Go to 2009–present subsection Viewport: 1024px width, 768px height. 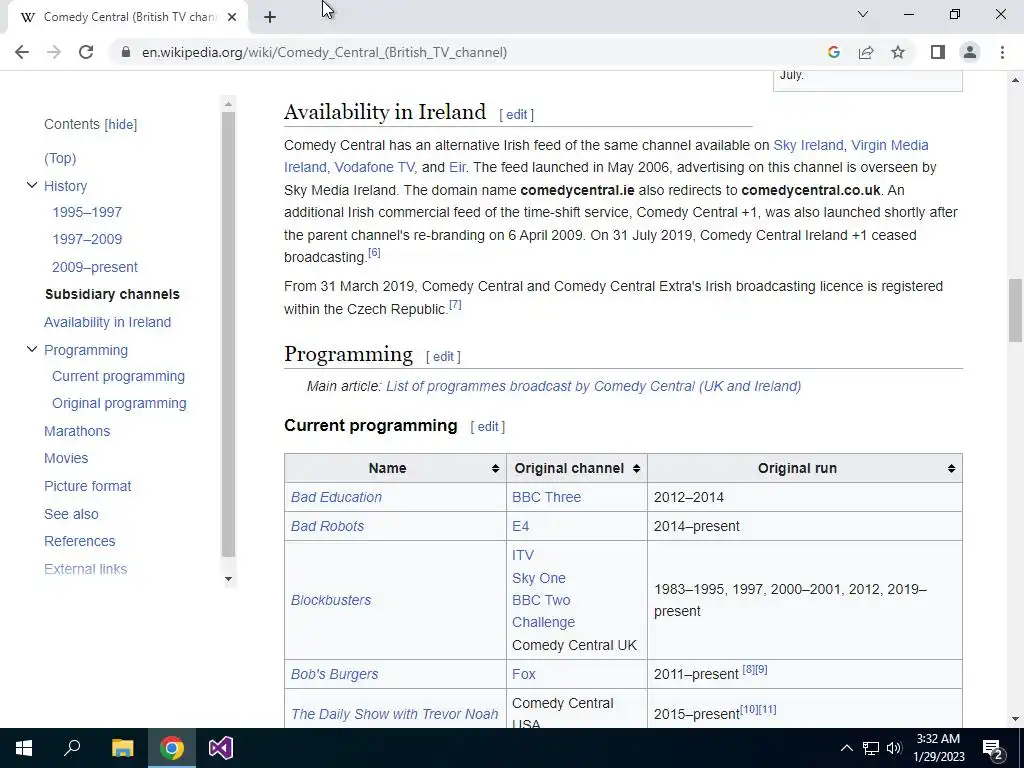[x=95, y=267]
